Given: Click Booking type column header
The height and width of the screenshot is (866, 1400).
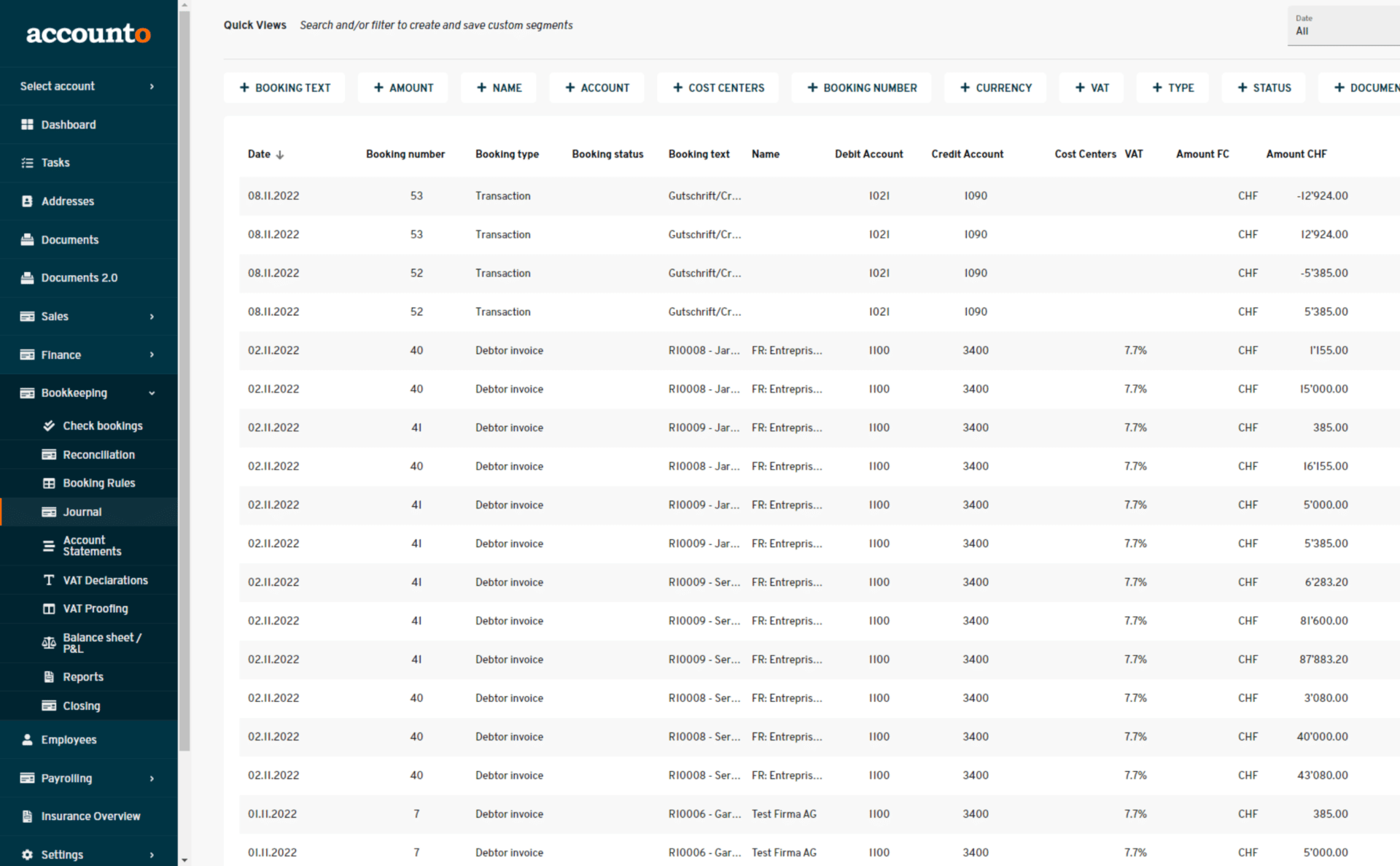Looking at the screenshot, I should 507,154.
